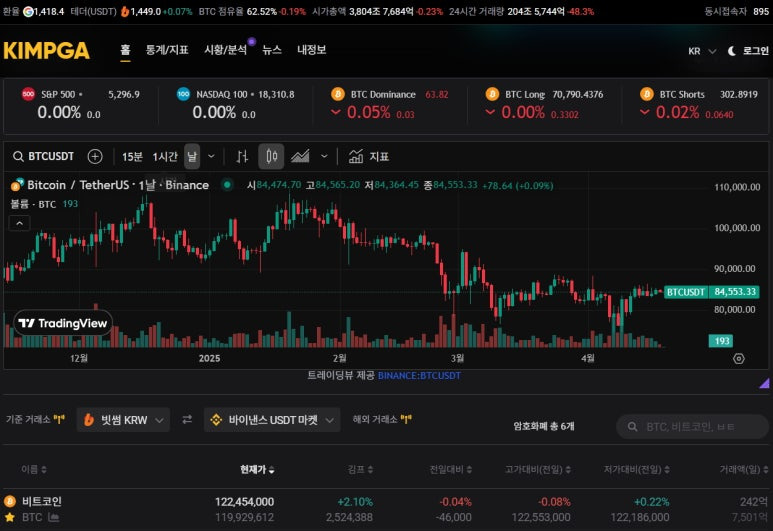This screenshot has height=531, width=773.
Task: Click the chart resize corner handle
Action: pos(764,383)
